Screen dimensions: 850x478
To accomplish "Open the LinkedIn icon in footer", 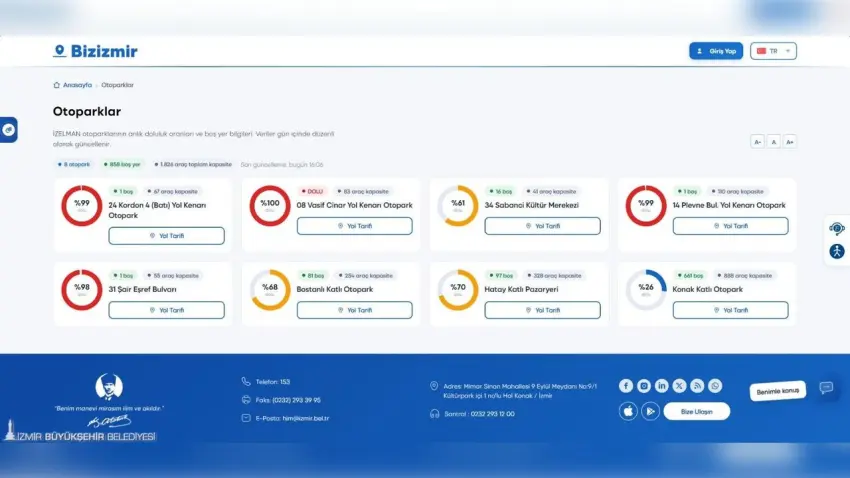I will pyautogui.click(x=661, y=386).
